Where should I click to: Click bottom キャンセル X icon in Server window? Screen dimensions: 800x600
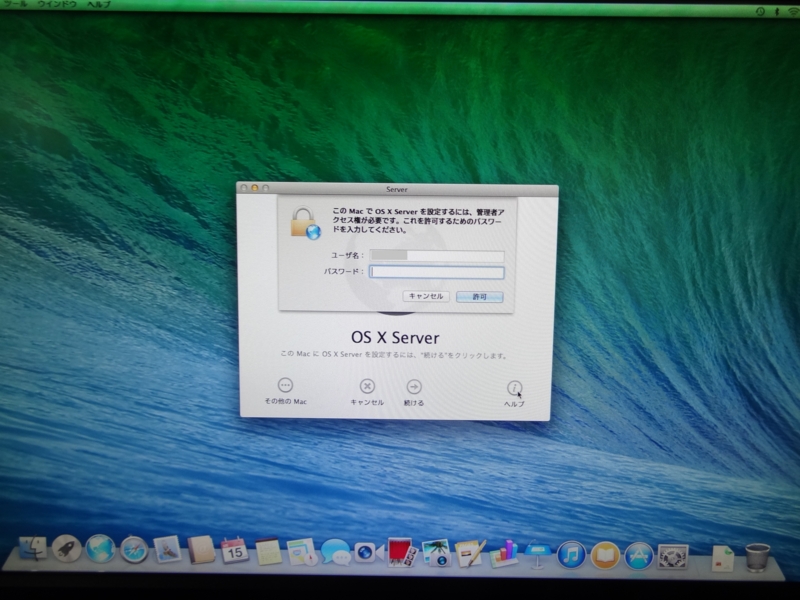click(x=367, y=386)
